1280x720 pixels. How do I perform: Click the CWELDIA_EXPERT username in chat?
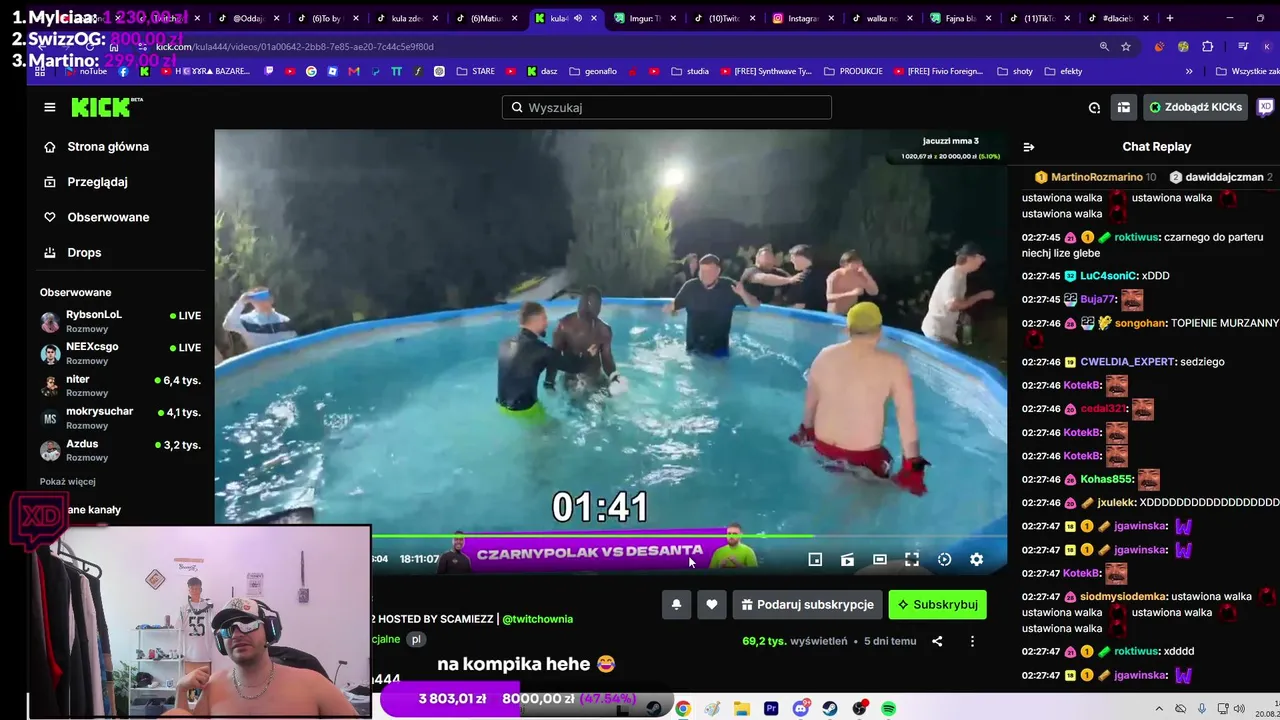1127,362
